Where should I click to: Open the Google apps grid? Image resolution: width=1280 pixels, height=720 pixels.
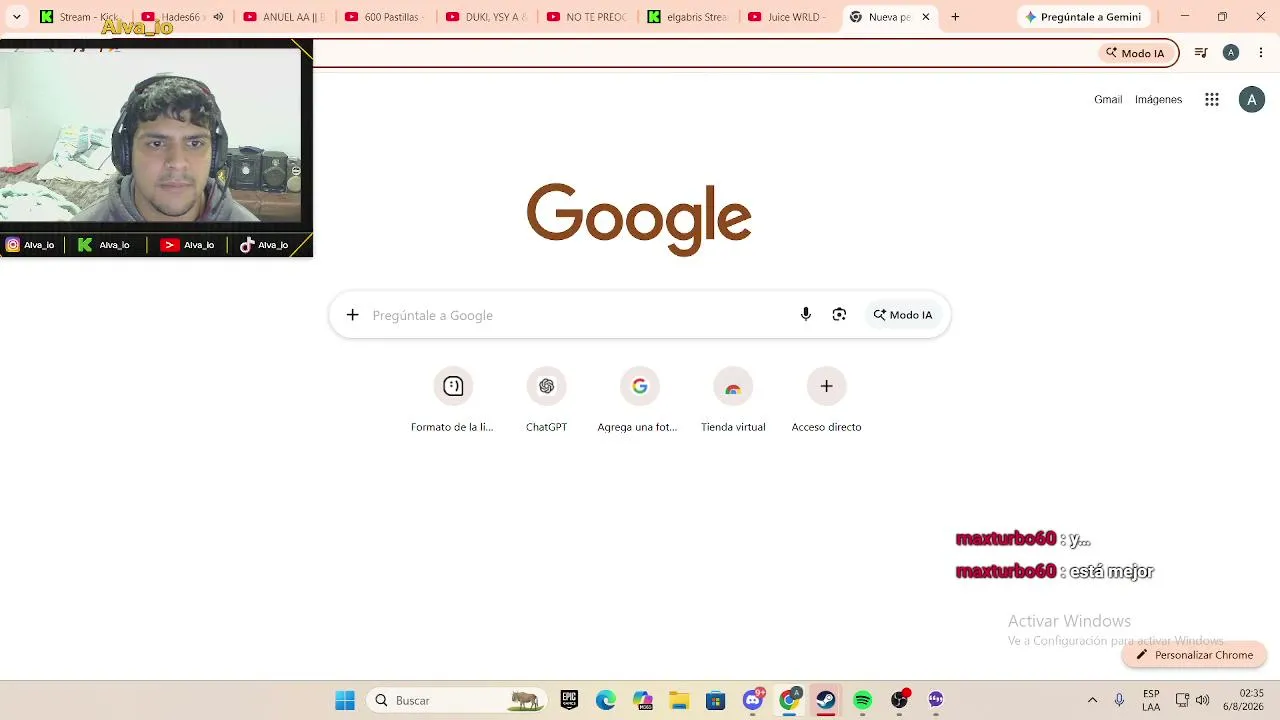coord(1212,99)
